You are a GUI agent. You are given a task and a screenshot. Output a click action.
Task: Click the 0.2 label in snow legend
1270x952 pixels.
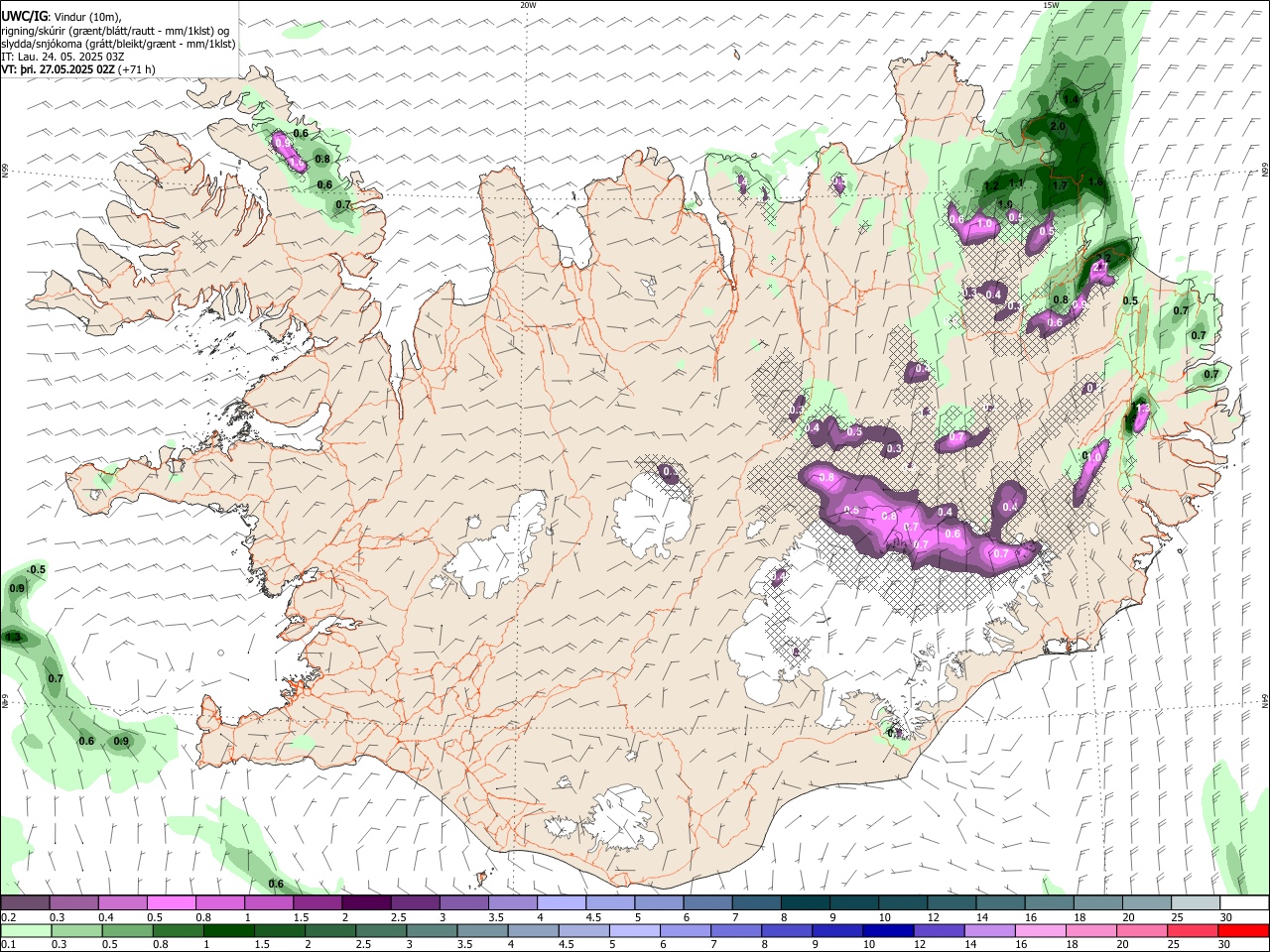tap(9, 918)
